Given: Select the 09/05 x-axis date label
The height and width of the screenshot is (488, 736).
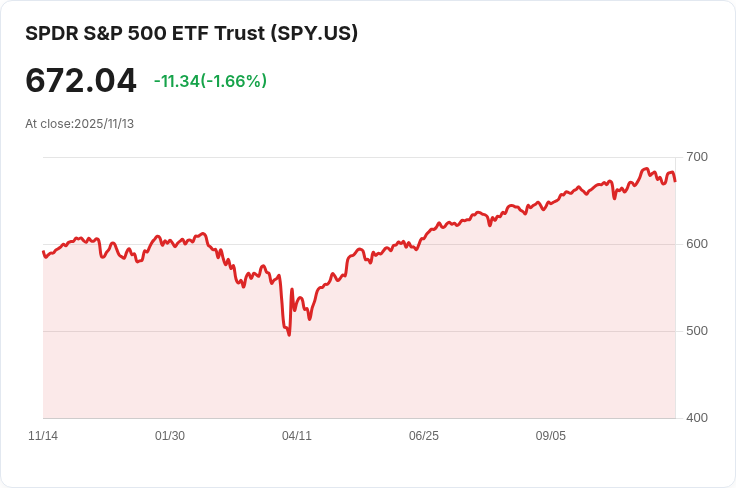Looking at the screenshot, I should pyautogui.click(x=551, y=436).
